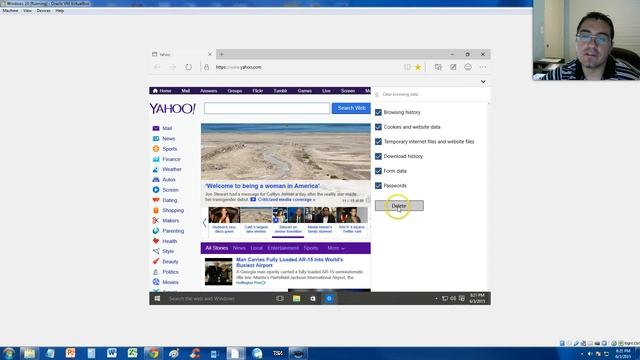Open the Help menu in VirtualBox
This screenshot has height=360, width=640.
(x=60, y=11)
